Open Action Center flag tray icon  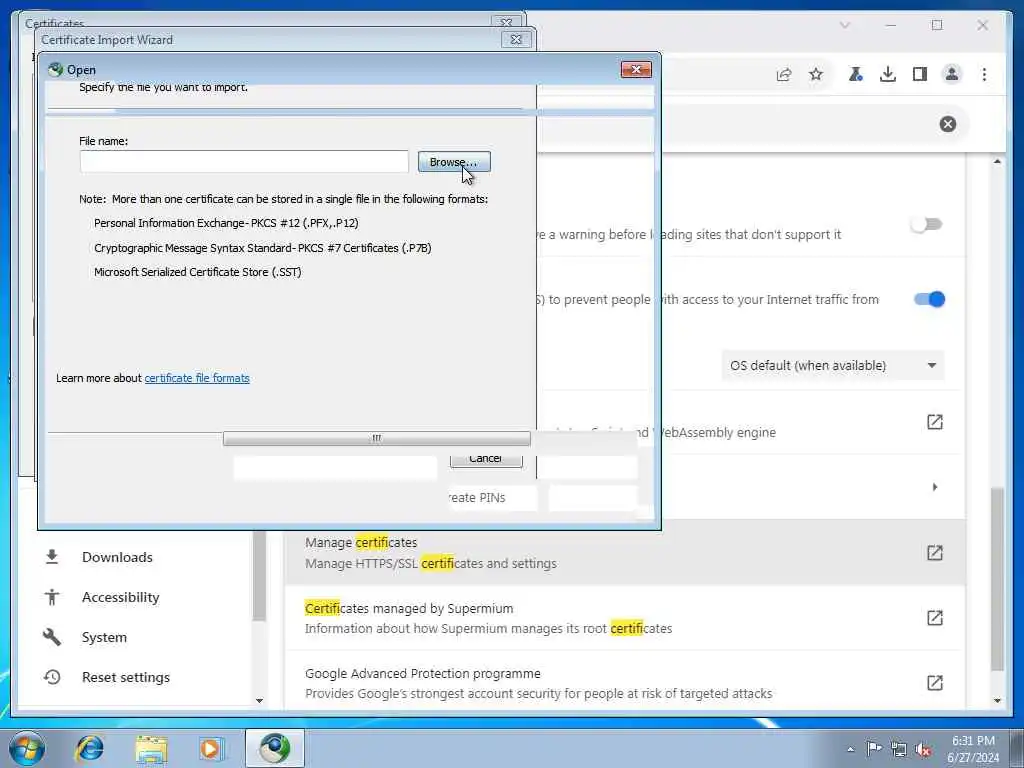click(874, 748)
